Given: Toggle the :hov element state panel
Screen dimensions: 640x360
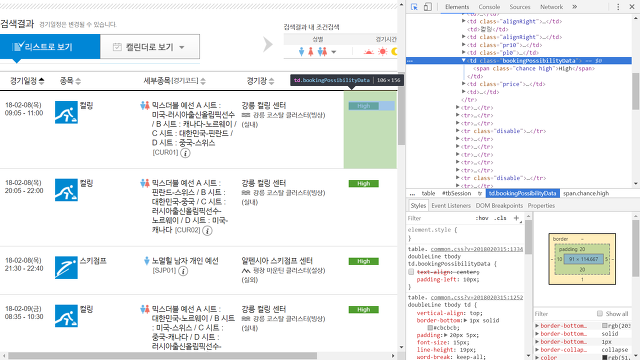Looking at the screenshot, I should click(x=482, y=218).
